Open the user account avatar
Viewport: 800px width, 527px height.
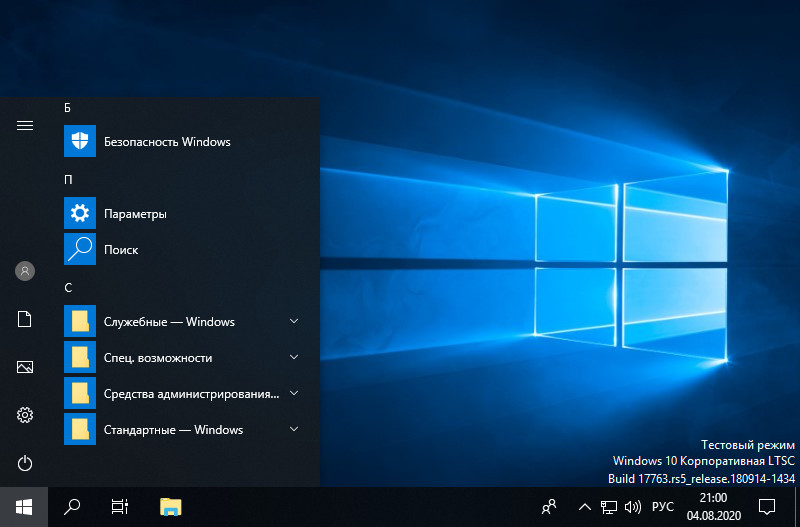(25, 271)
